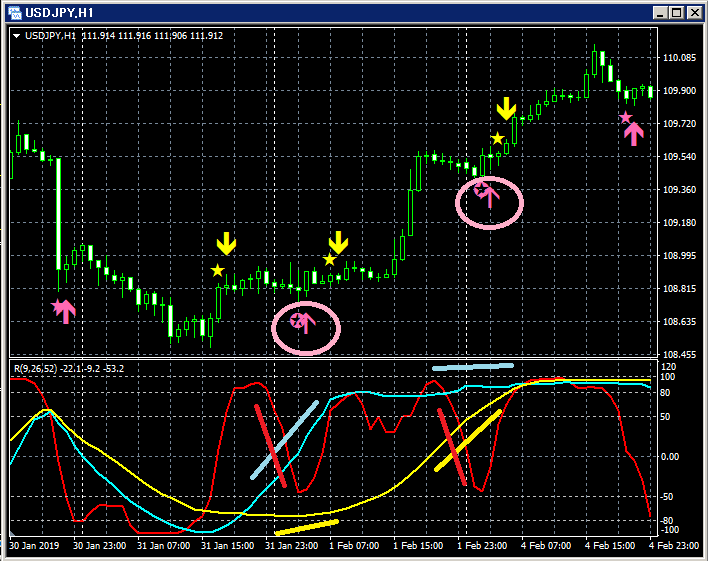
Task: Click the 110.085 price scale label
Action: 679,58
